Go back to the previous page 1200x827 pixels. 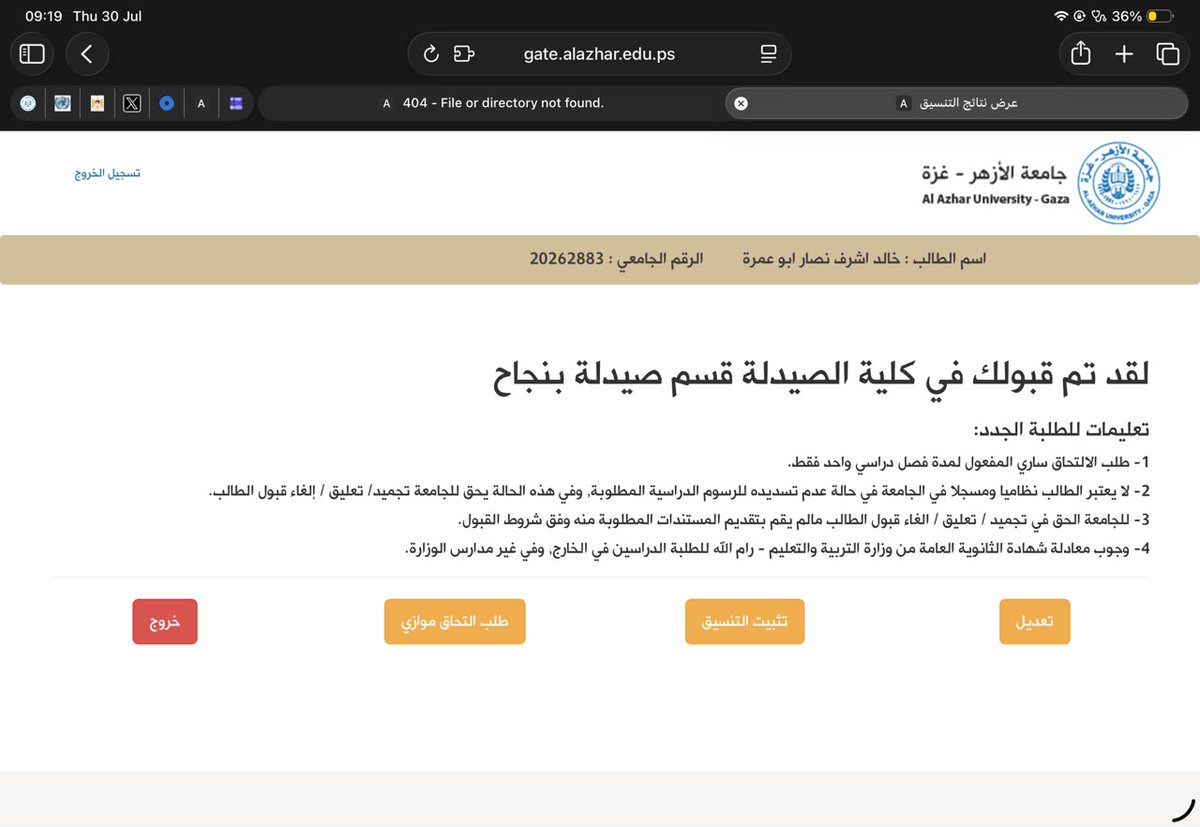coord(87,54)
